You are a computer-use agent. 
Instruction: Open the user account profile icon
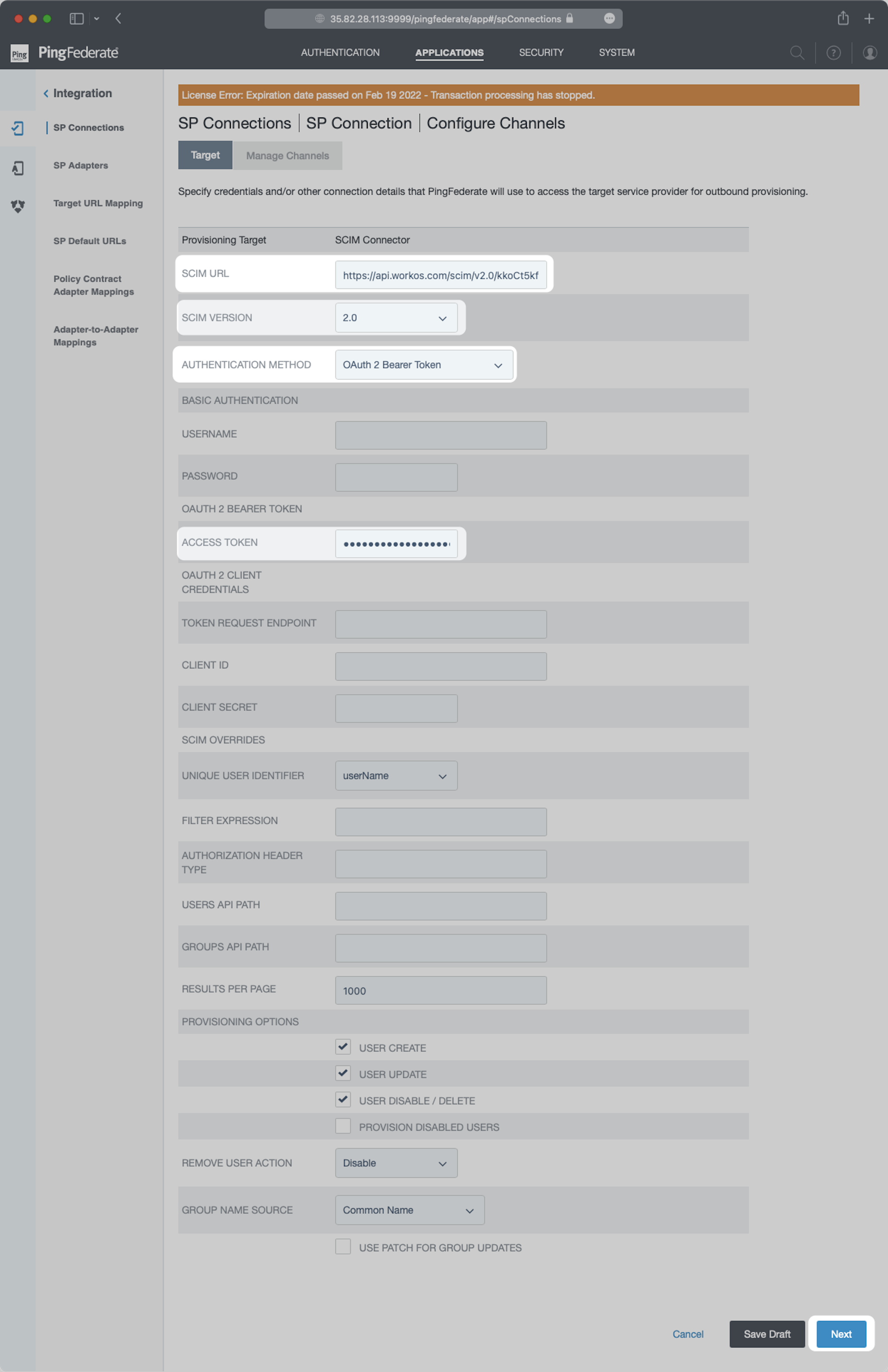[x=869, y=53]
